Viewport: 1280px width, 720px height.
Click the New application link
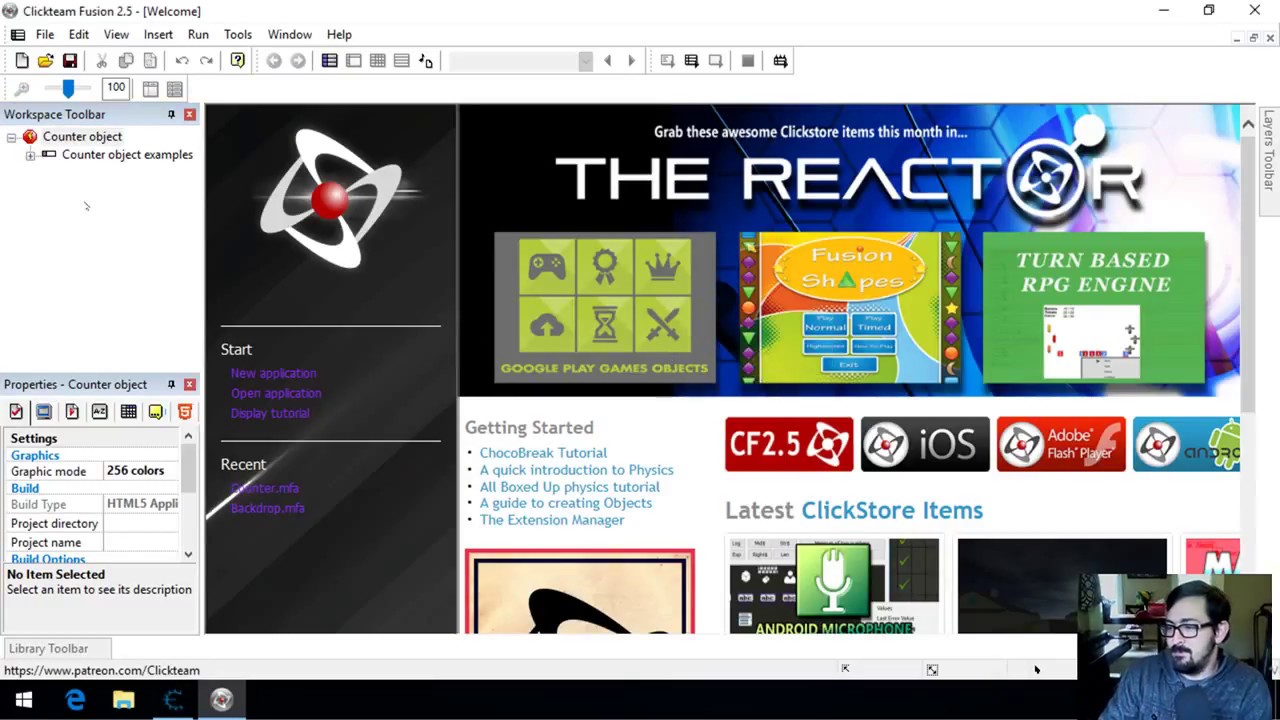coord(273,373)
